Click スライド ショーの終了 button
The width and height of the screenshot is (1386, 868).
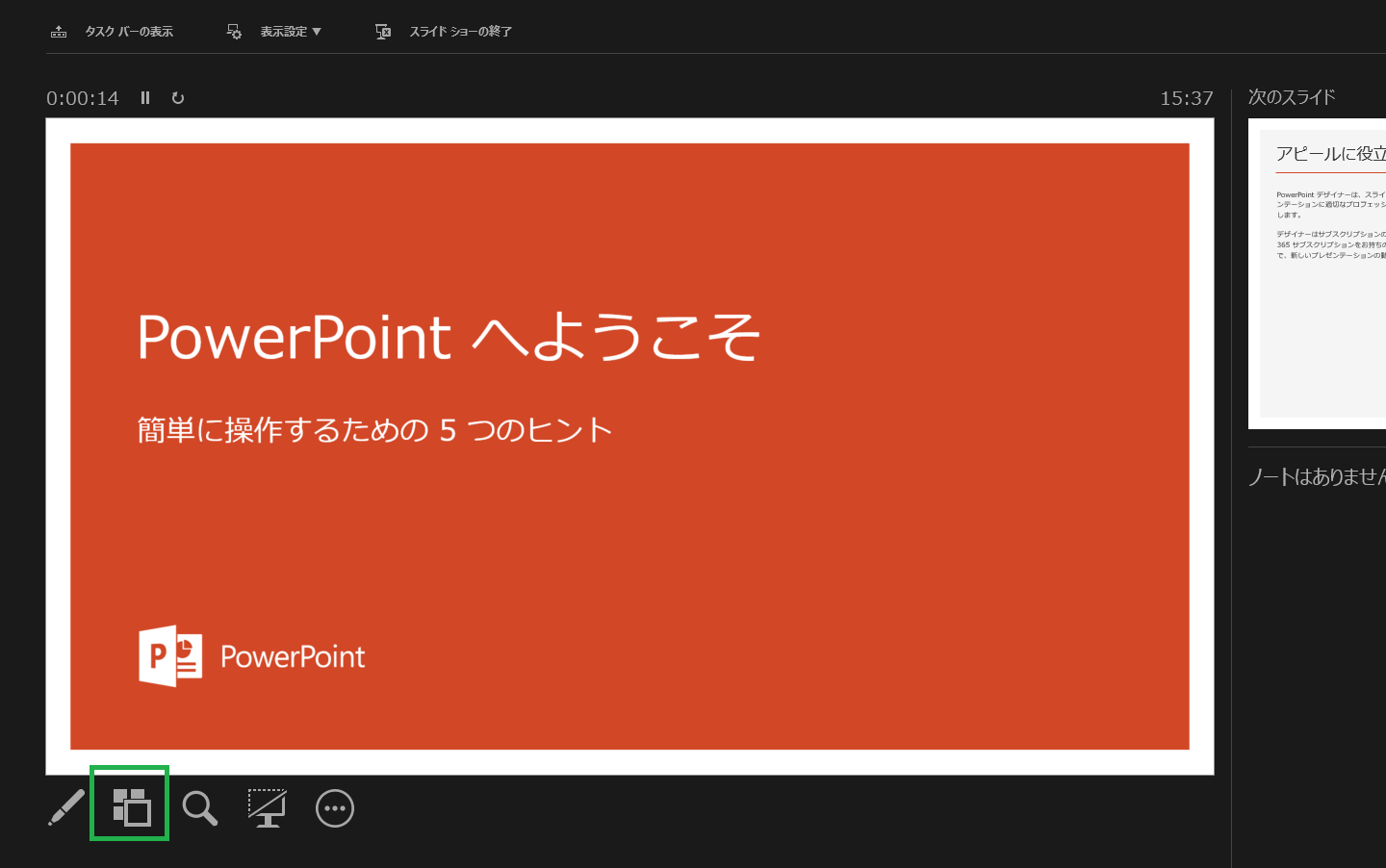444,32
